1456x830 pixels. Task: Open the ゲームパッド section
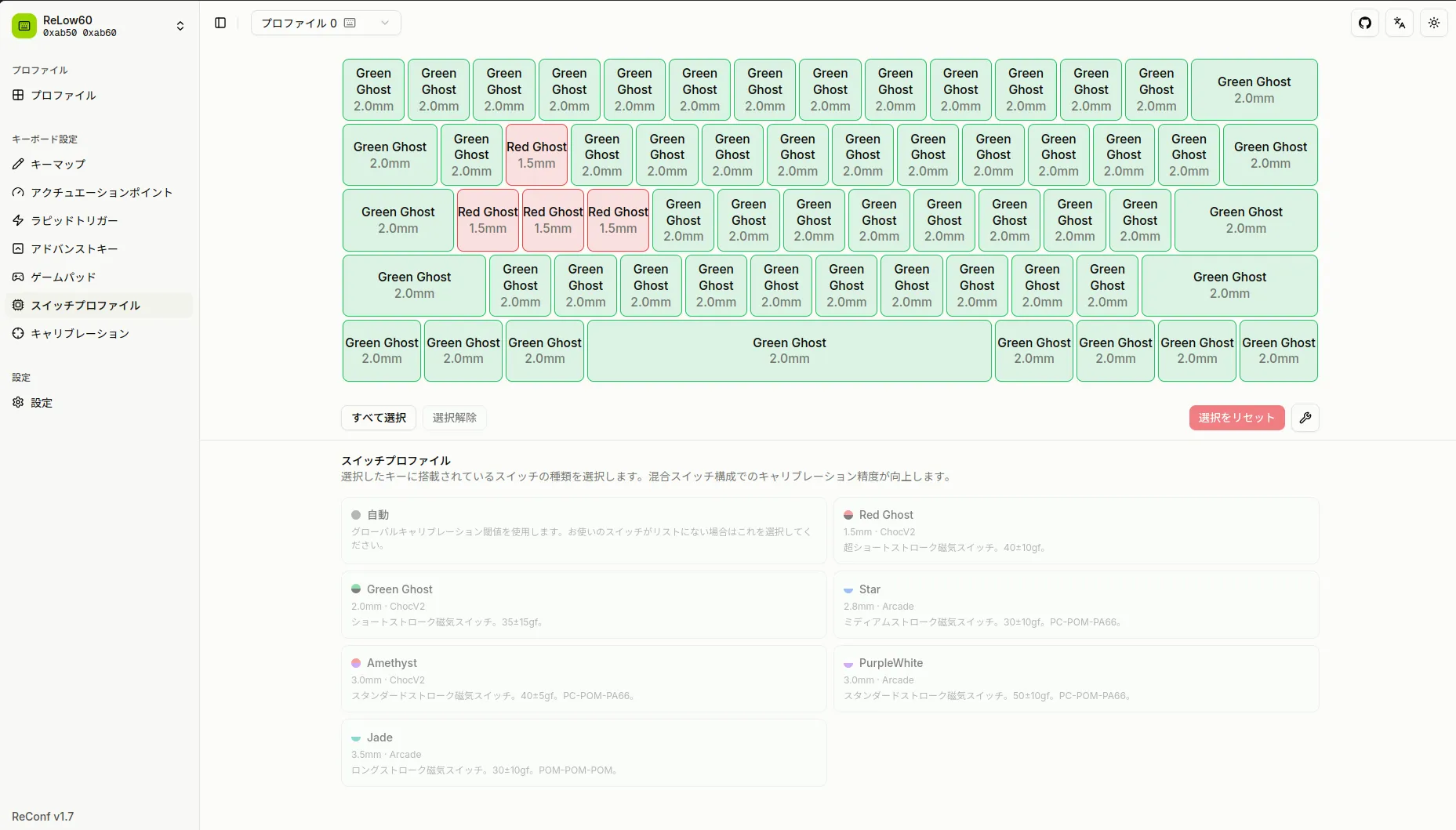(99, 277)
